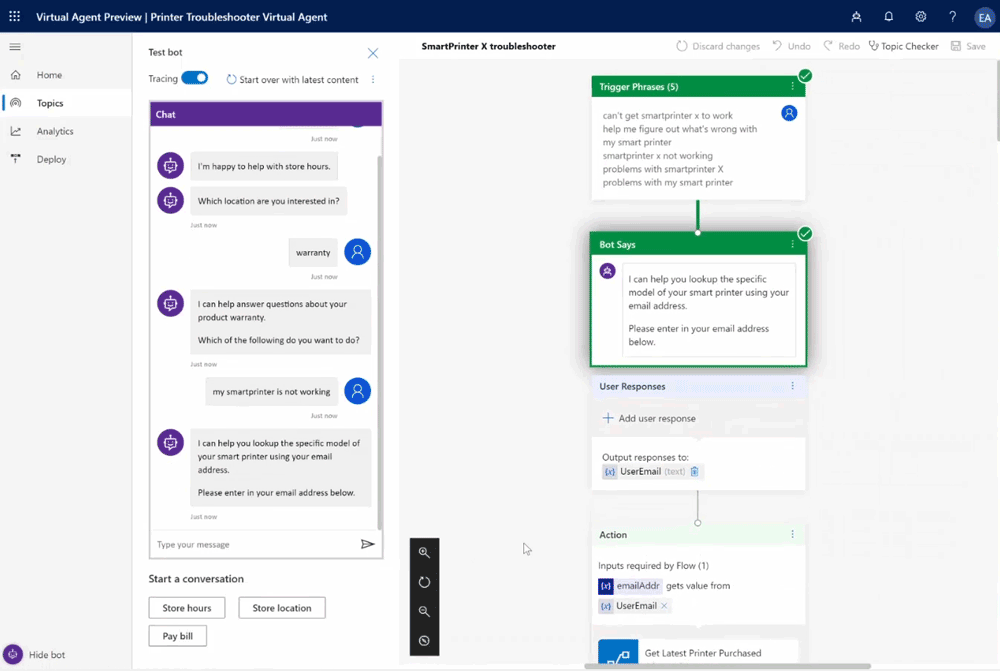Click the chat window vertical scrollbar
Image resolution: width=1000 pixels, height=671 pixels.
coord(379,342)
